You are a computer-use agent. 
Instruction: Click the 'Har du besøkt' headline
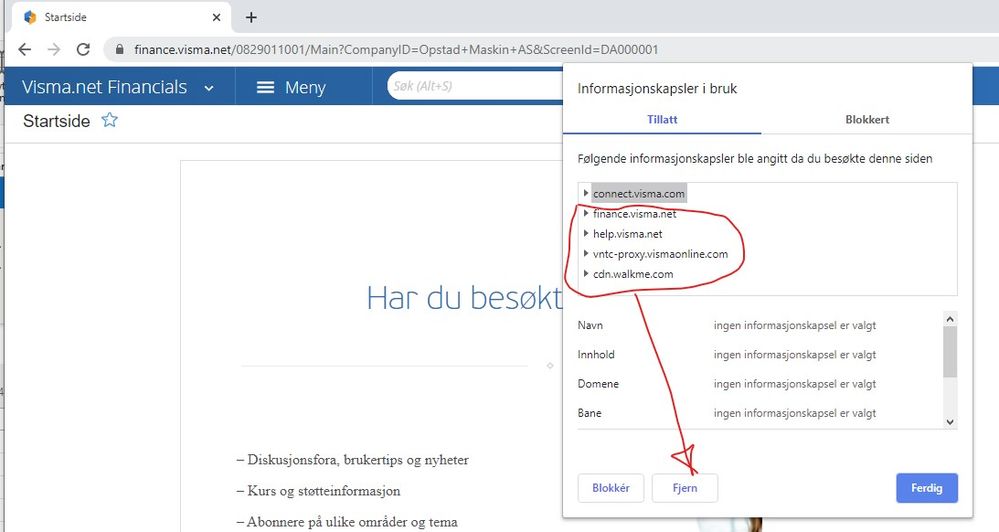464,298
